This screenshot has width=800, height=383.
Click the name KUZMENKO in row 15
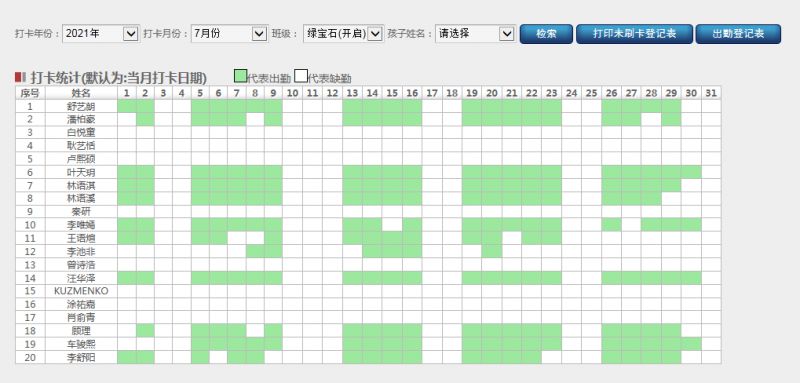click(x=81, y=291)
